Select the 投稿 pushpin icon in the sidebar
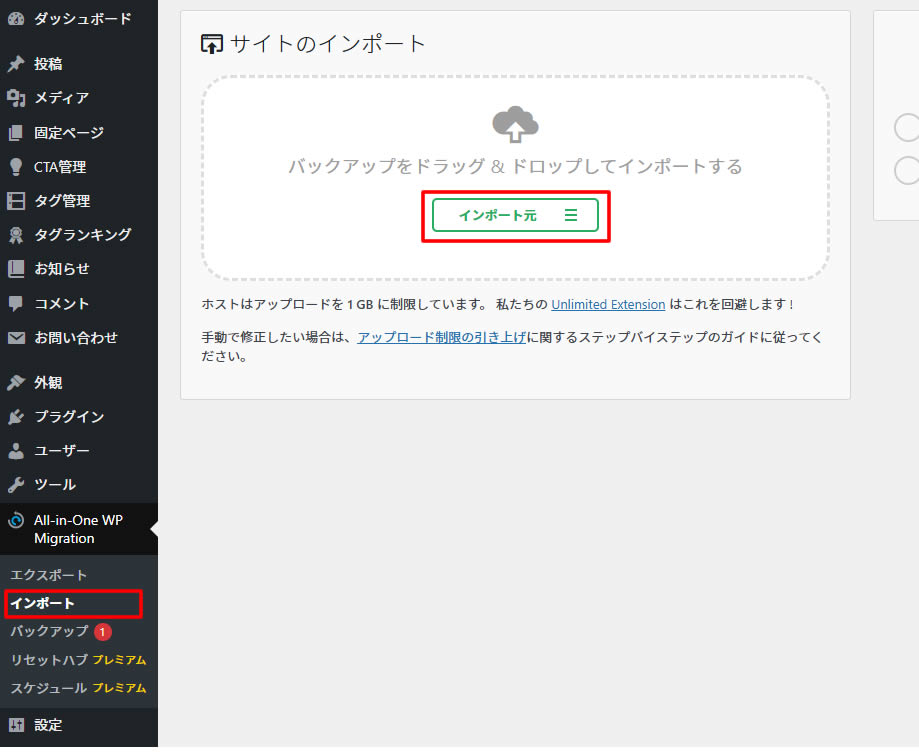Screen dimensions: 919x752 pyautogui.click(x=16, y=63)
